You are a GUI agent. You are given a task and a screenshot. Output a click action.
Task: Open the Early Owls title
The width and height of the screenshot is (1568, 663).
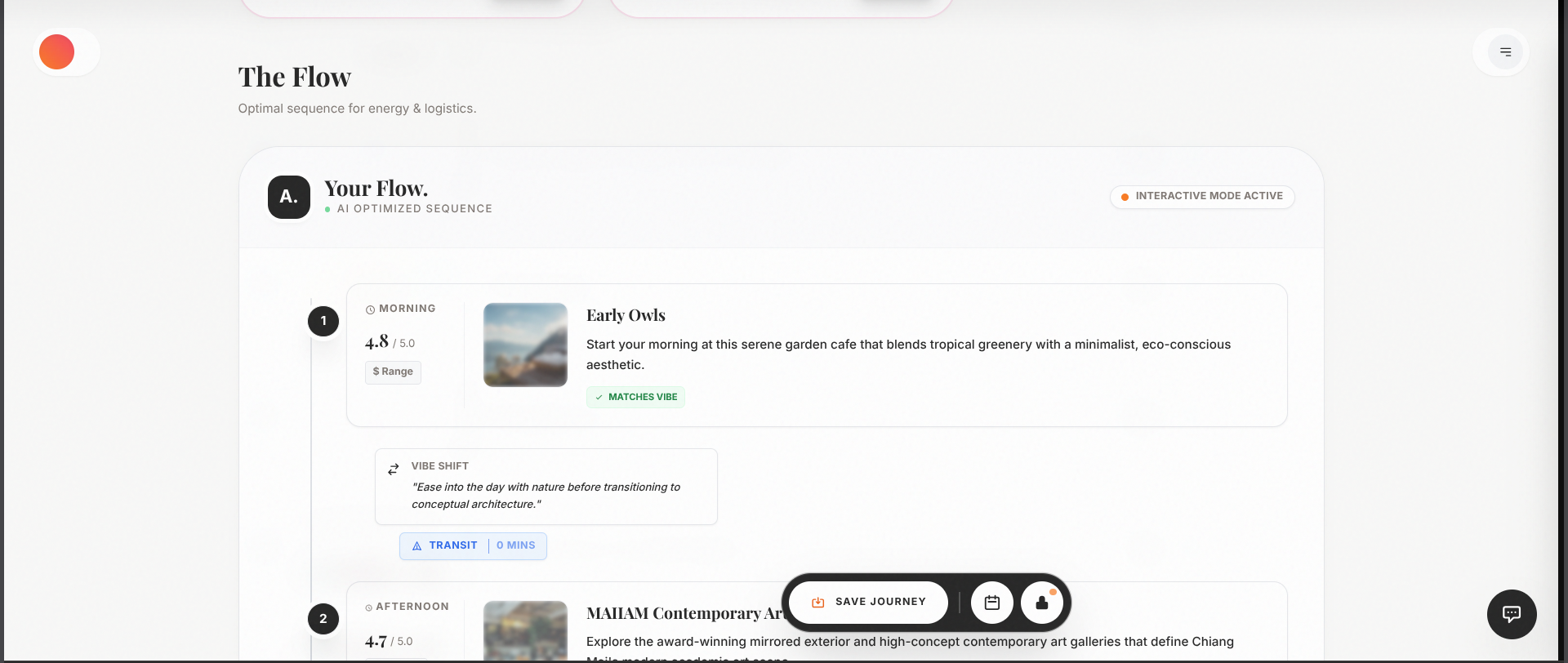point(626,315)
